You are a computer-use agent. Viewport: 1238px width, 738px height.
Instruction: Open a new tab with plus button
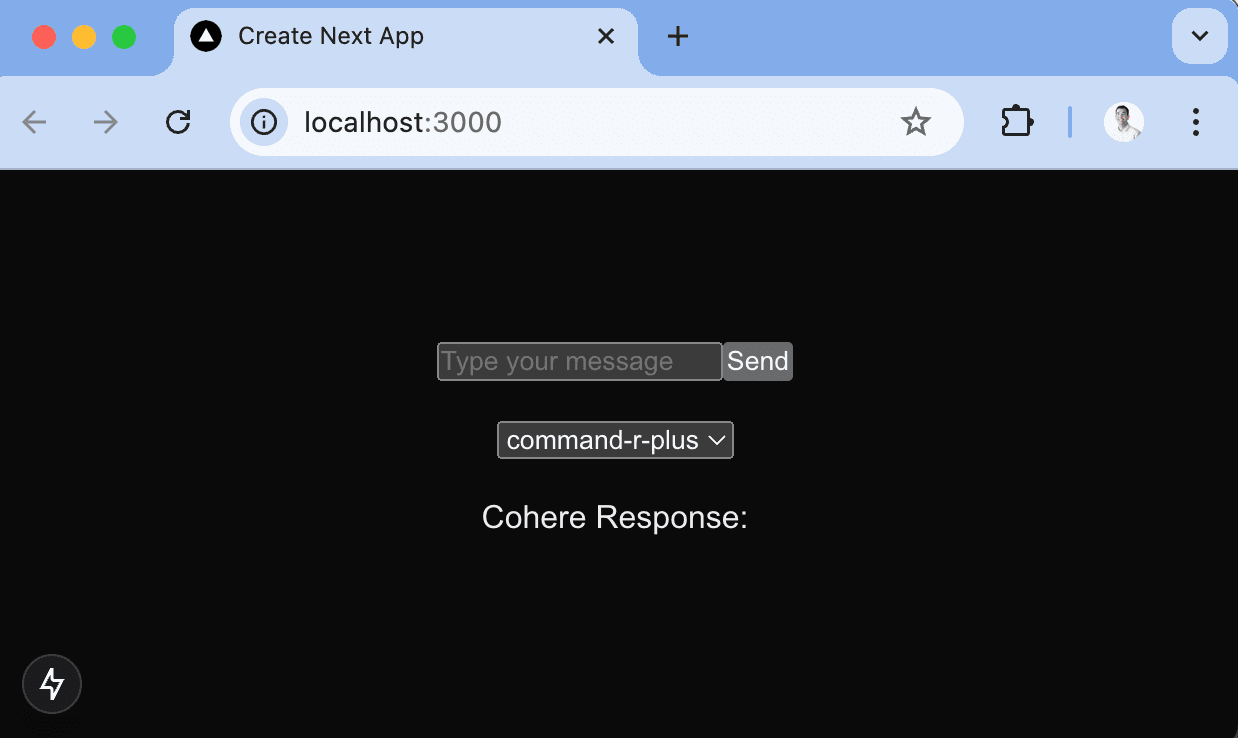(x=678, y=37)
